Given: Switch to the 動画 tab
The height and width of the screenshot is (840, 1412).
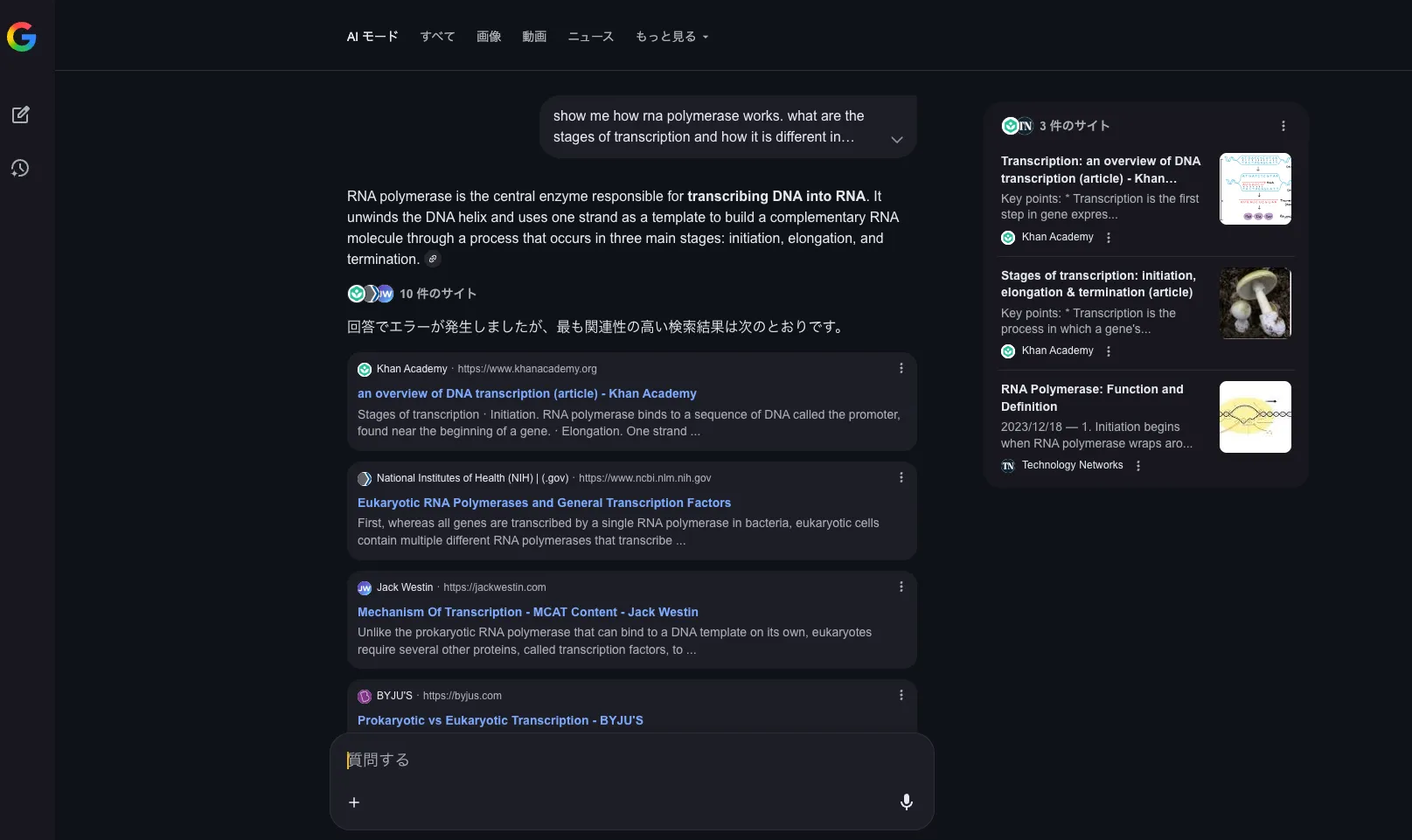Looking at the screenshot, I should coord(534,37).
